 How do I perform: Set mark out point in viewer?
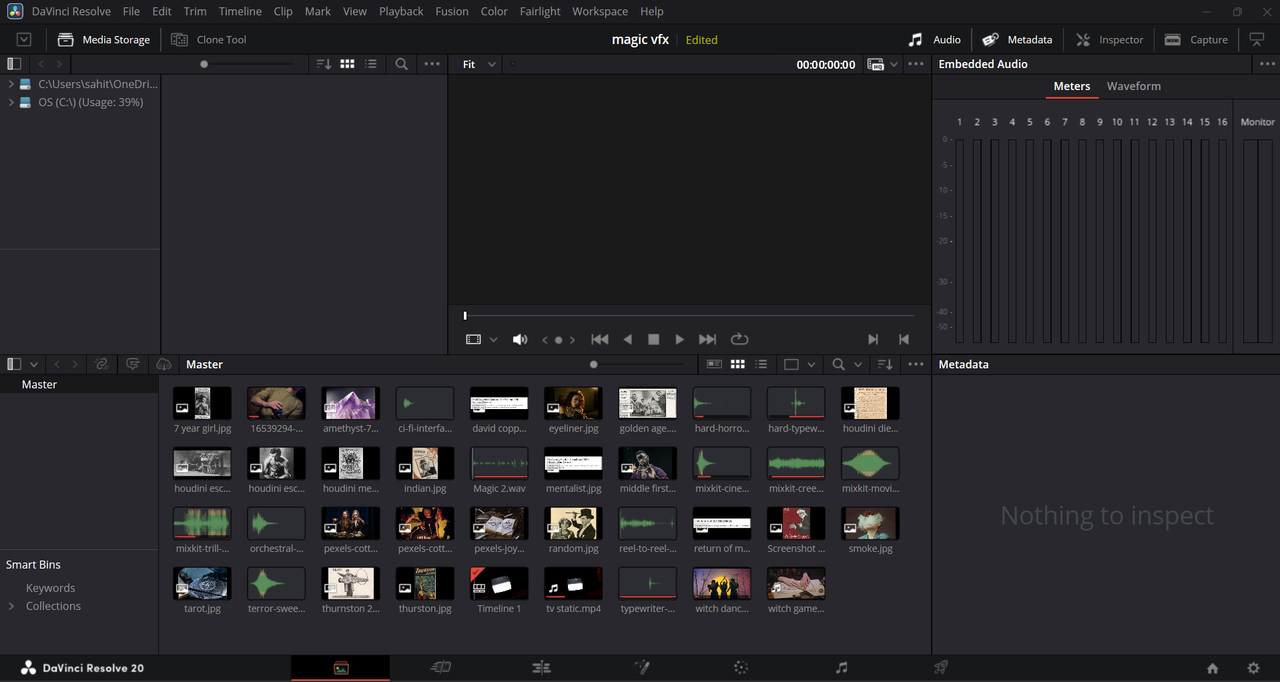pyautogui.click(x=904, y=339)
